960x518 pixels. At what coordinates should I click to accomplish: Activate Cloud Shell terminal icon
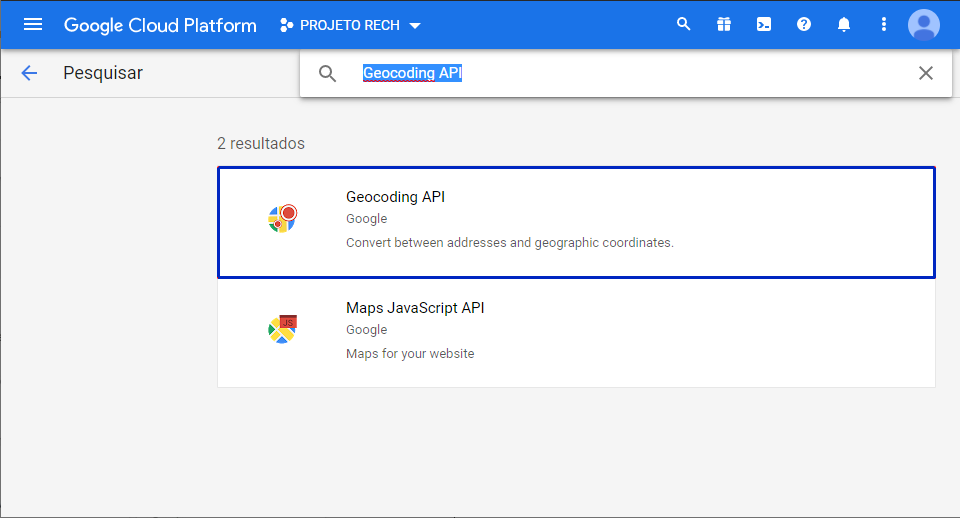[x=764, y=25]
